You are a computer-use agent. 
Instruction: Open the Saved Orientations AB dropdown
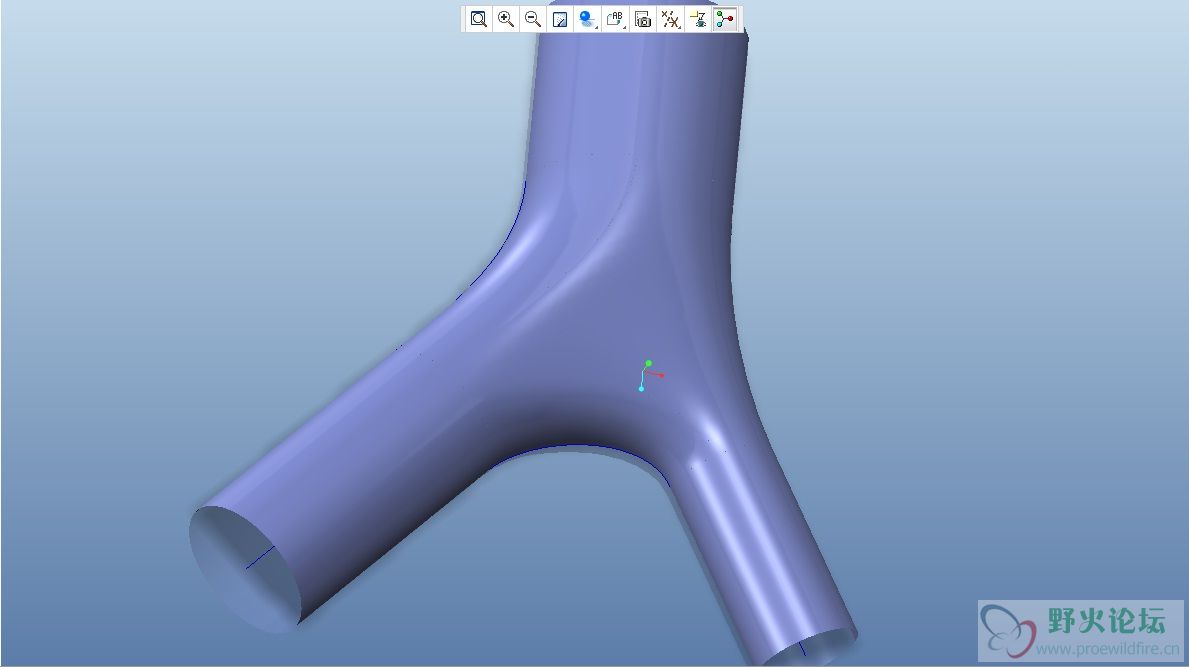(615, 19)
